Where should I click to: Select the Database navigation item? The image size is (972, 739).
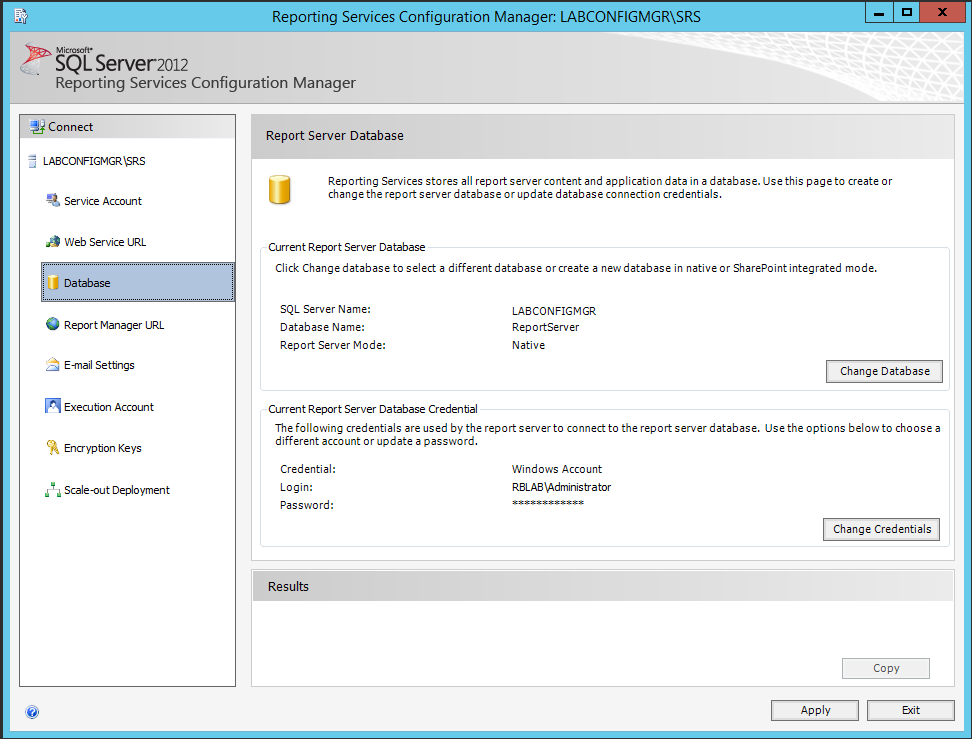coord(138,282)
